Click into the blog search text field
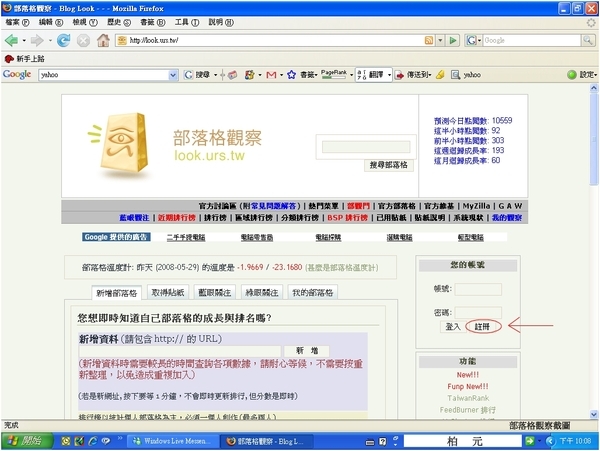 tap(366, 147)
